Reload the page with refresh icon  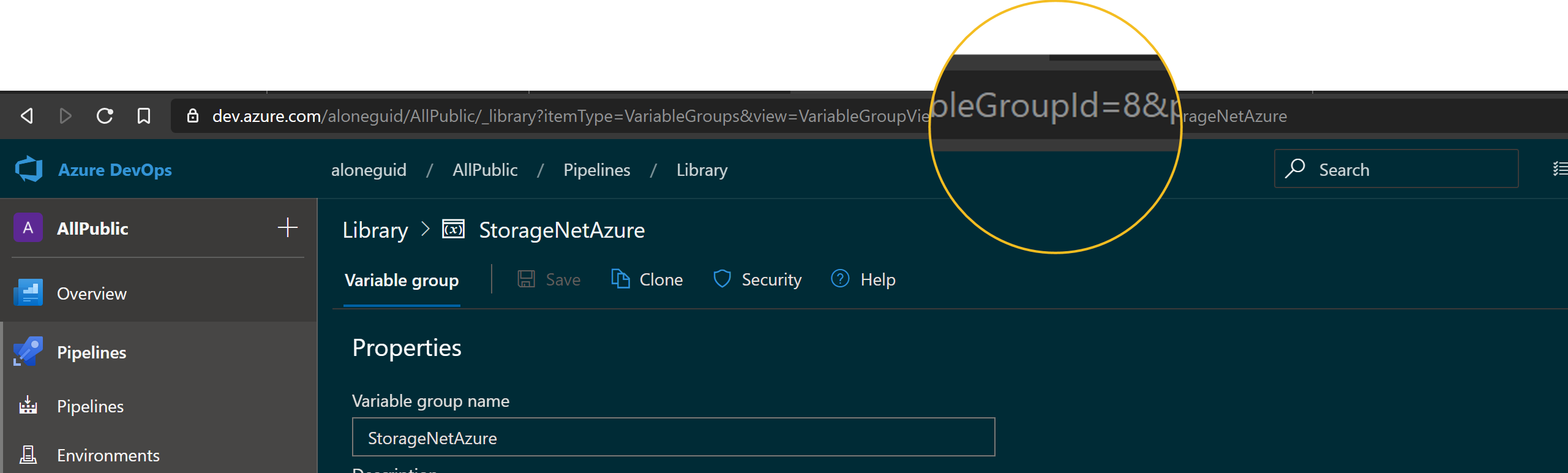click(x=105, y=116)
